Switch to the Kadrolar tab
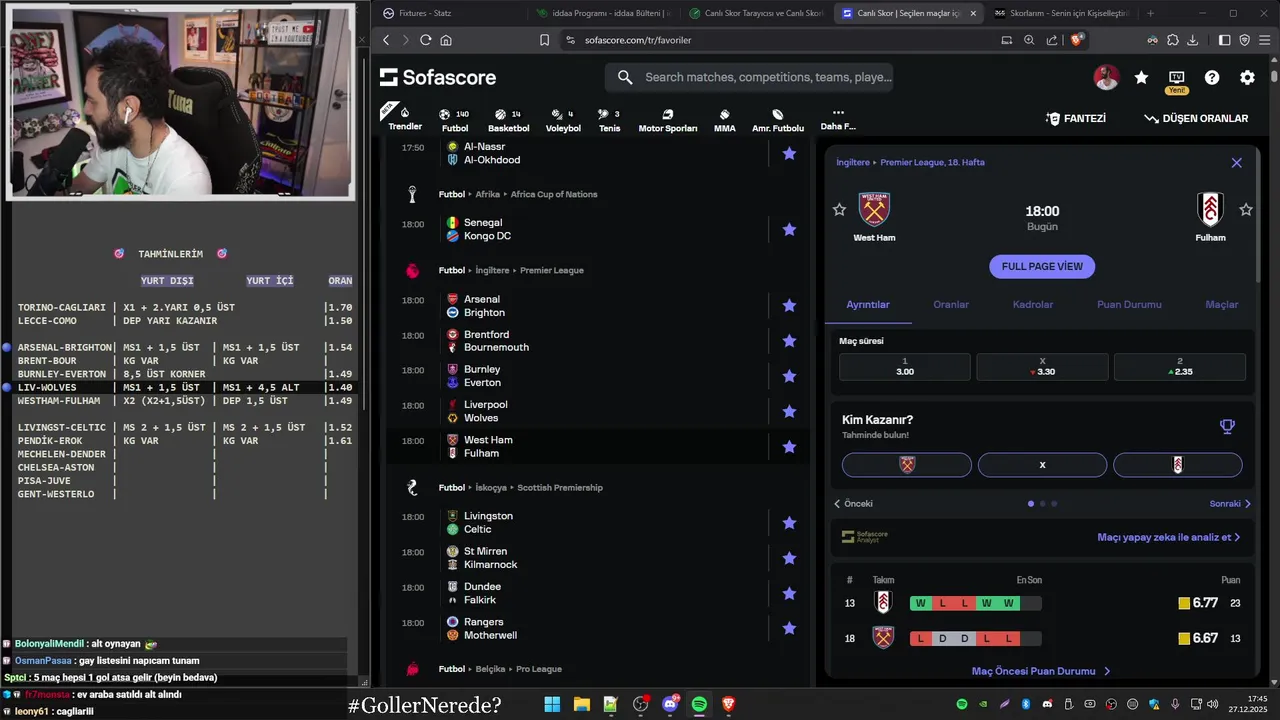The width and height of the screenshot is (1280, 720). point(1033,304)
